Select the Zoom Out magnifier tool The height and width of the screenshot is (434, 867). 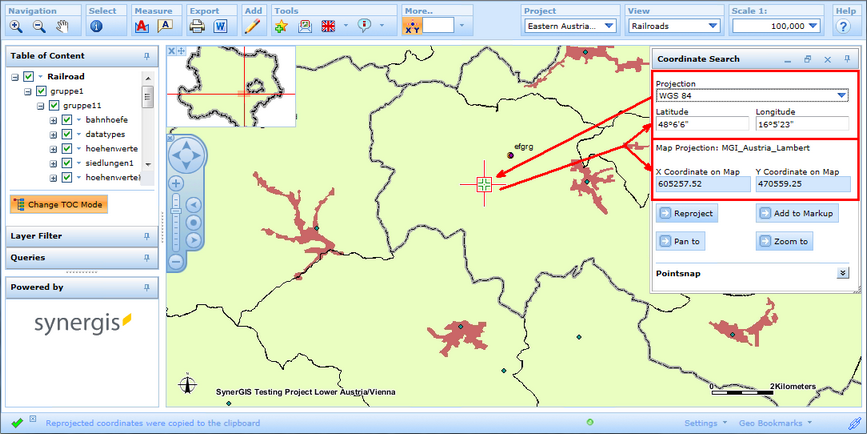click(x=39, y=26)
